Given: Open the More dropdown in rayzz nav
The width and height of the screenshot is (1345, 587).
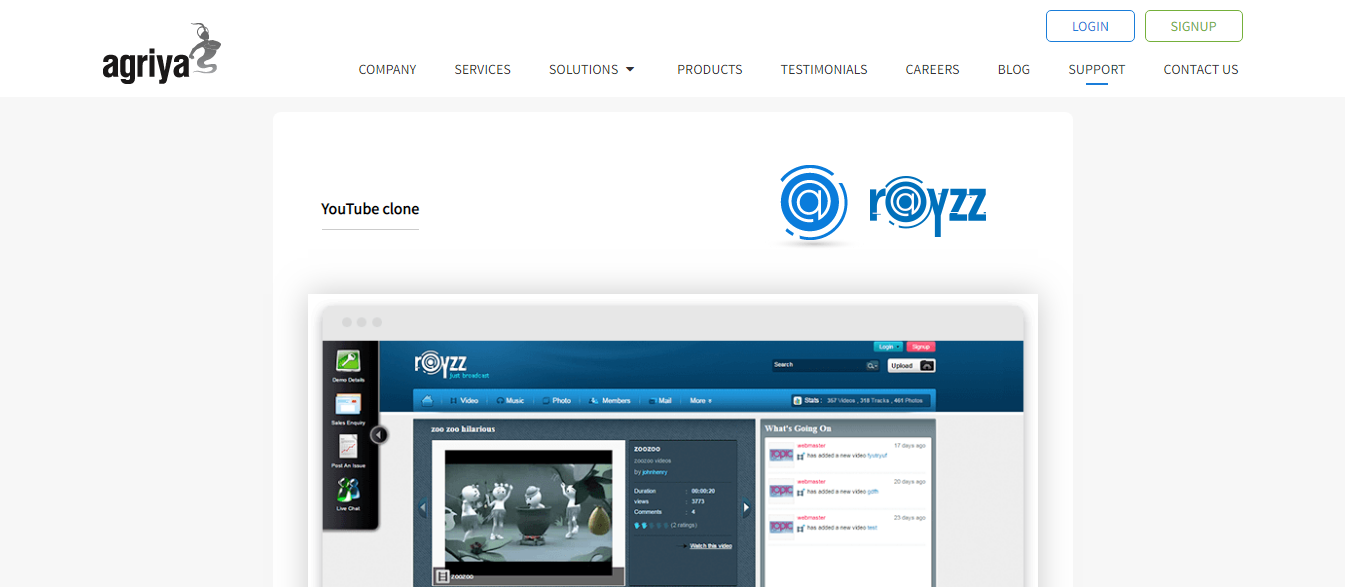Looking at the screenshot, I should tap(701, 401).
